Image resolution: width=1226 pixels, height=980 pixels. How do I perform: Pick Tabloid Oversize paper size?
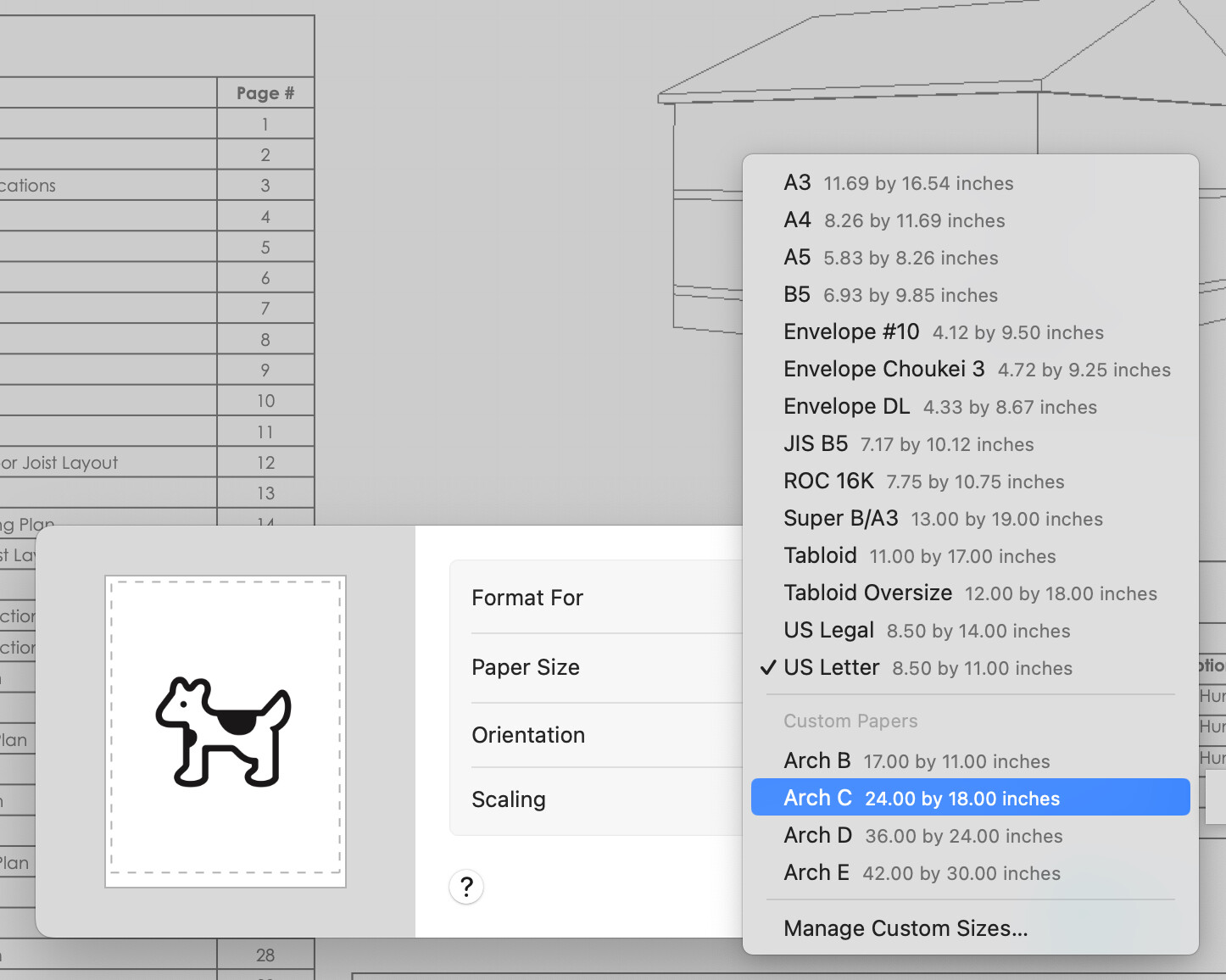pyautogui.click(x=971, y=593)
